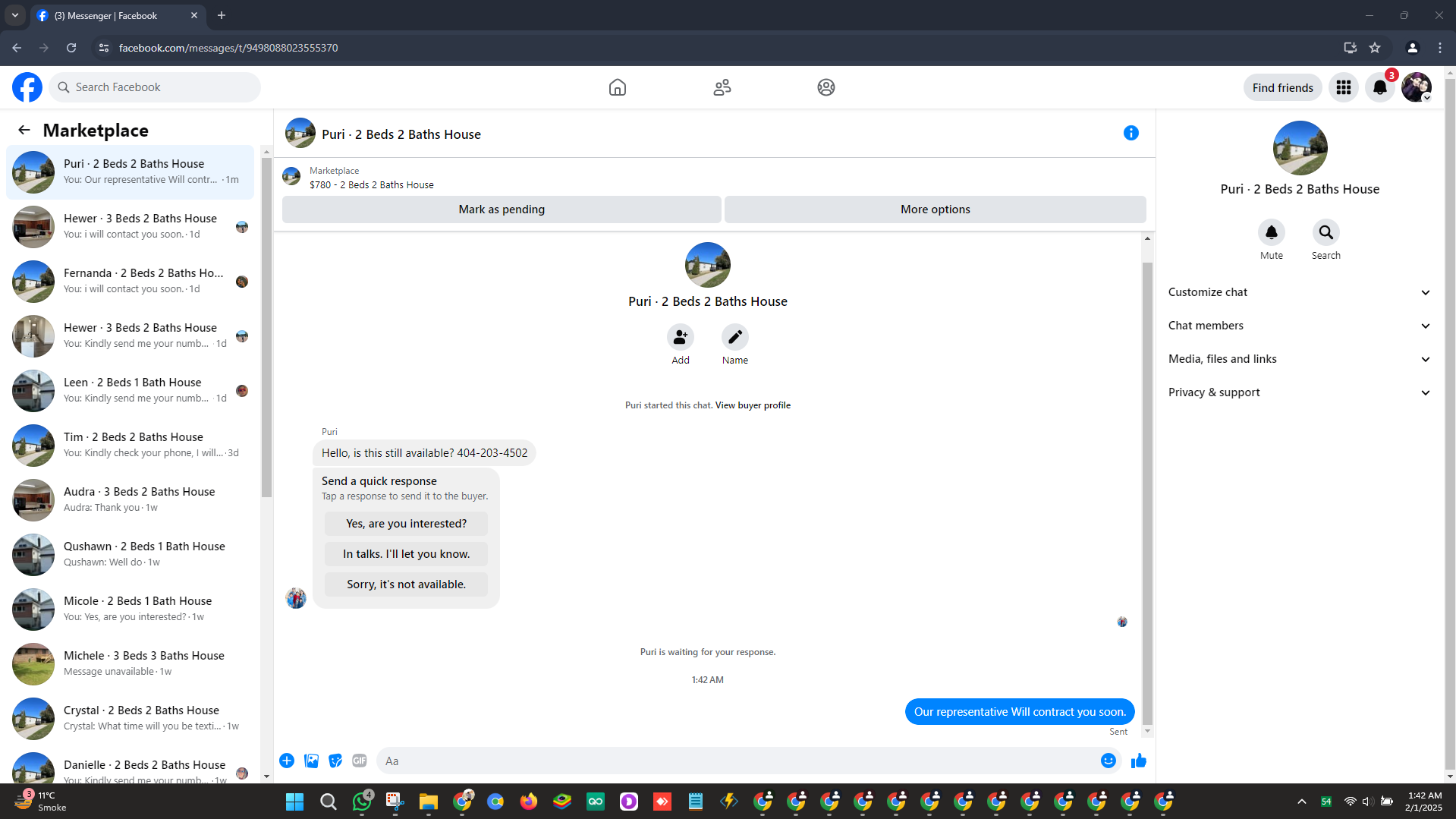
Task: Open Windows taskbar search
Action: pos(329,802)
